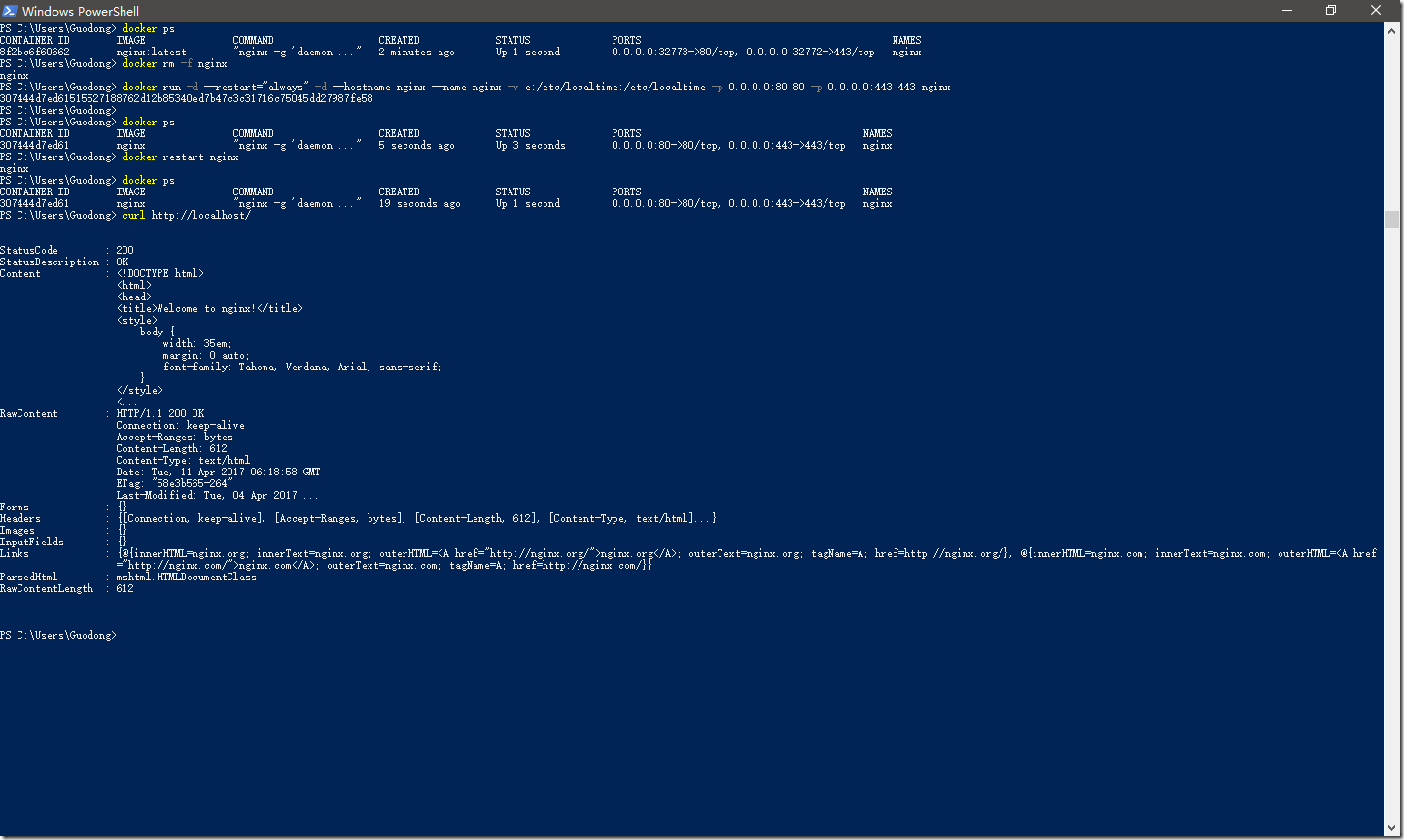Click the '19 seconds ago' created value
The height and width of the screenshot is (840, 1404).
419,204
